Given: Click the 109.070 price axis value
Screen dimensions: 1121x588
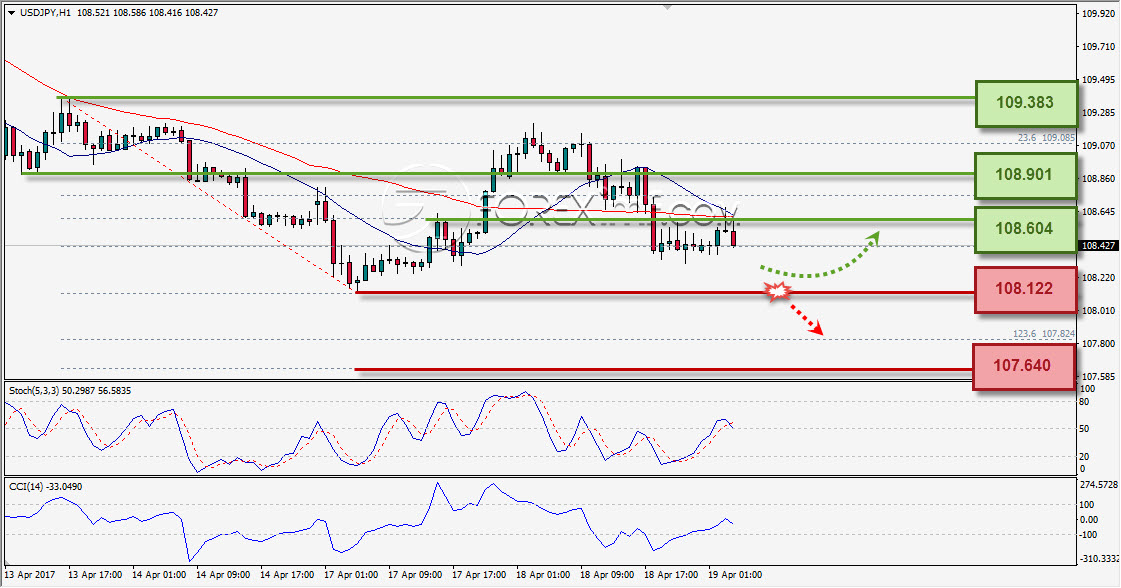Looking at the screenshot, I should [x=1099, y=145].
